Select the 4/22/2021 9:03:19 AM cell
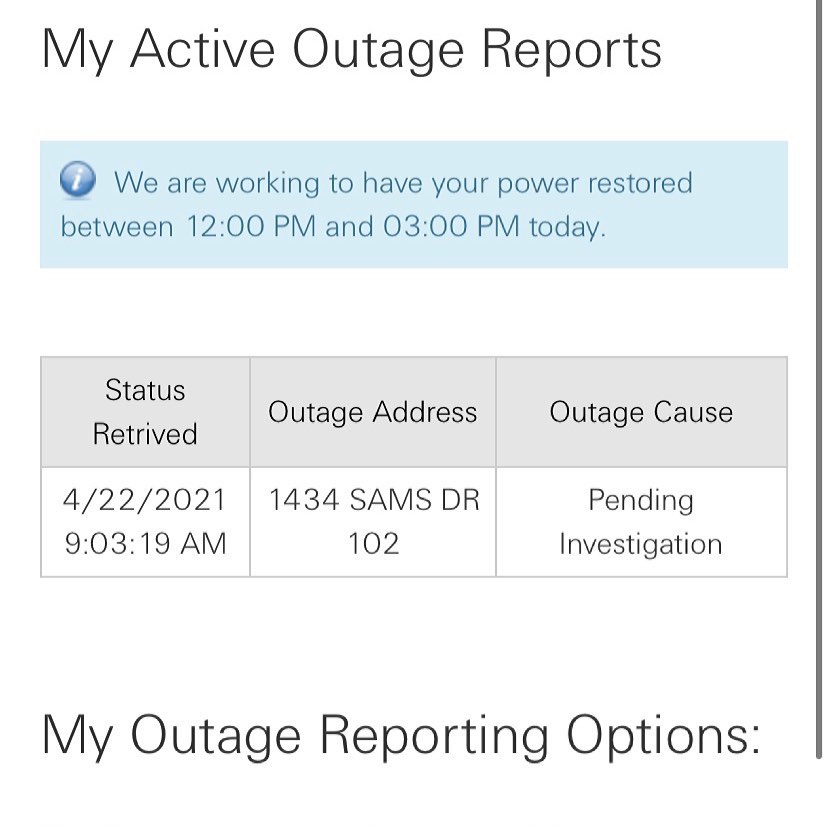 click(145, 522)
